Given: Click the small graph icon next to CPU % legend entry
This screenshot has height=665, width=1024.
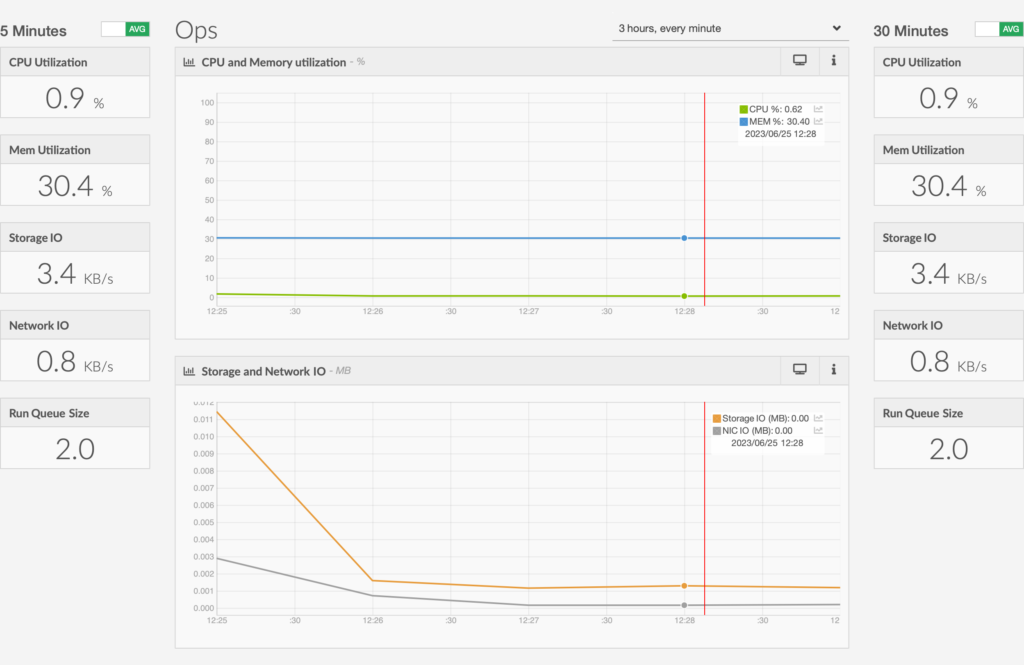Looking at the screenshot, I should [818, 109].
